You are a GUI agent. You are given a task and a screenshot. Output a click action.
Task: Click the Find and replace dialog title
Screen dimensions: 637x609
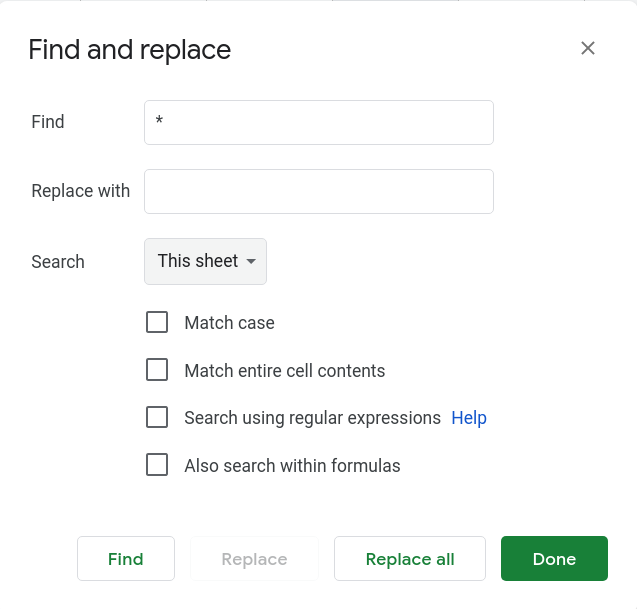(130, 50)
